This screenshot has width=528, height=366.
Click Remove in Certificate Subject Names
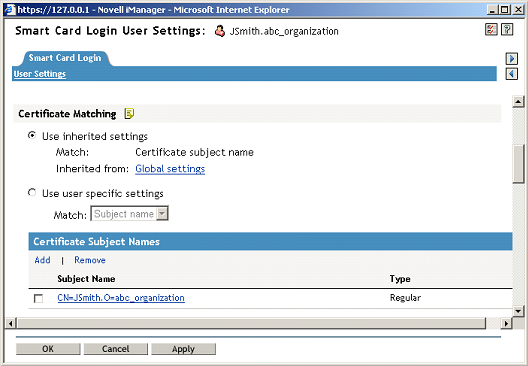90,260
